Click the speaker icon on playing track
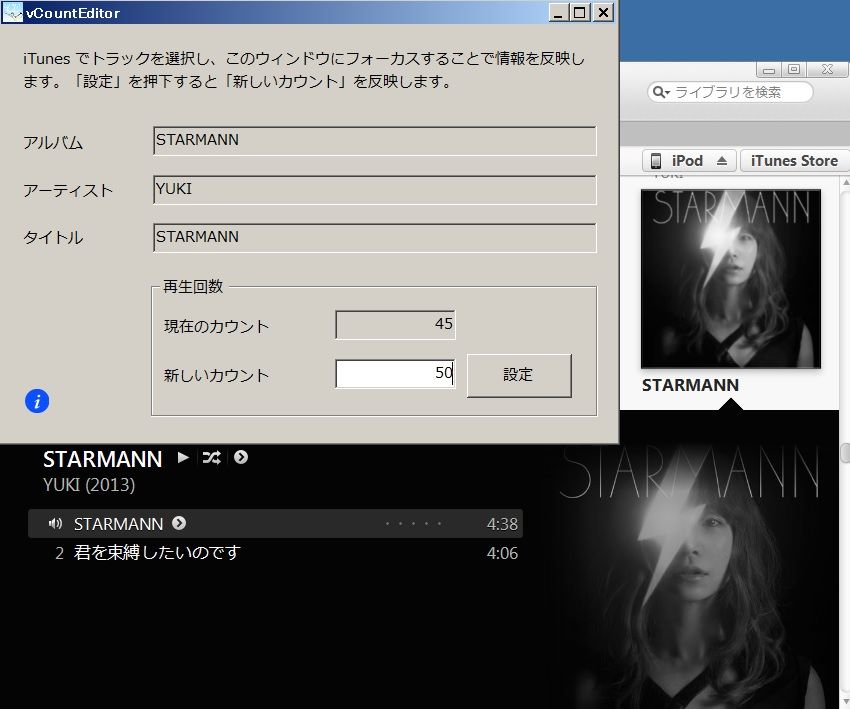Image resolution: width=850 pixels, height=709 pixels. pos(55,524)
